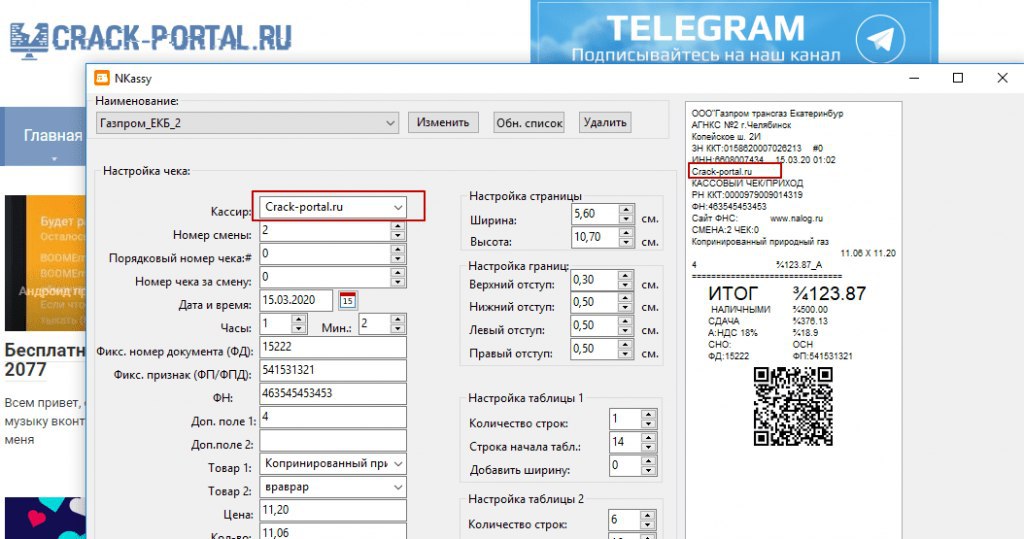Screen dimensions: 1024x539
Task: Click the Цена price field
Action: coord(333,511)
